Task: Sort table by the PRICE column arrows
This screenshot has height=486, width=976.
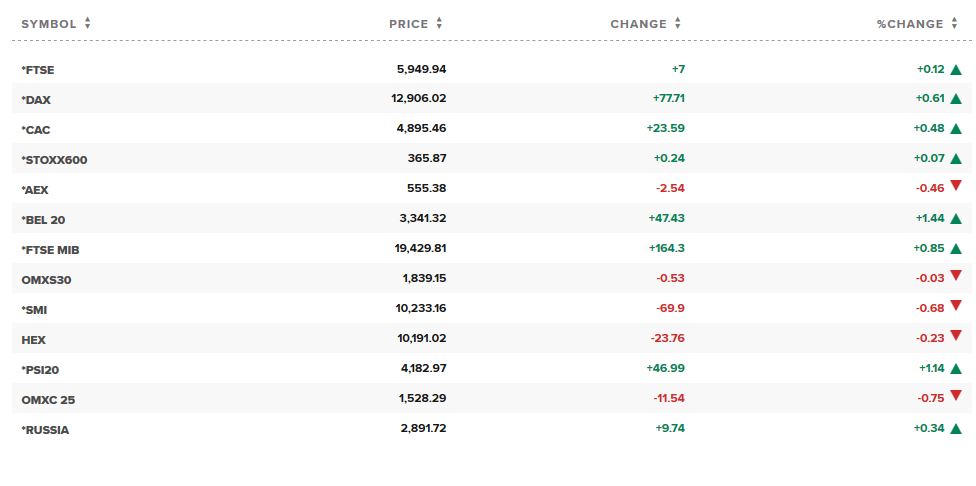Action: coord(439,24)
